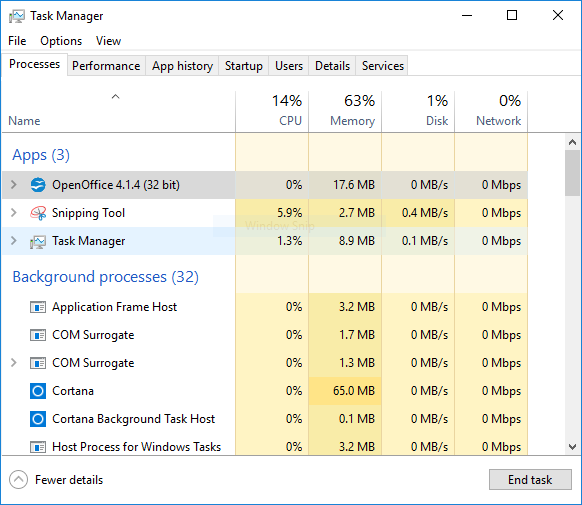The width and height of the screenshot is (582, 505).
Task: Click Task Manager's 0.1 MB/s disk value
Action: point(425,241)
